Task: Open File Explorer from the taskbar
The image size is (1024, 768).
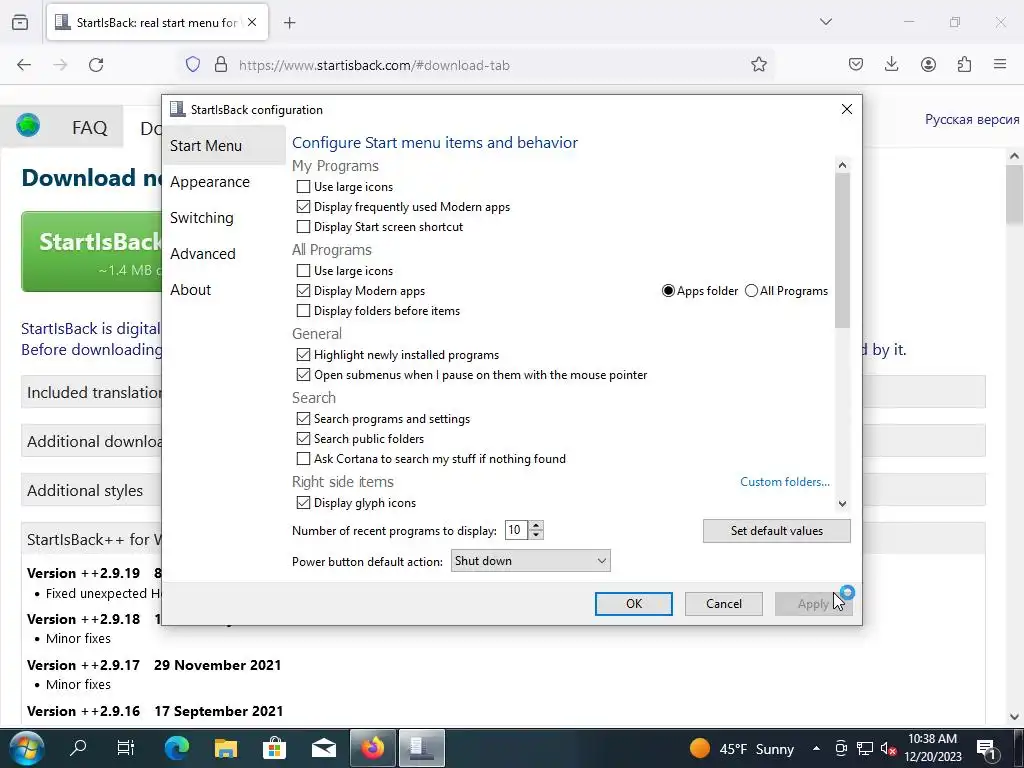Action: [x=226, y=748]
